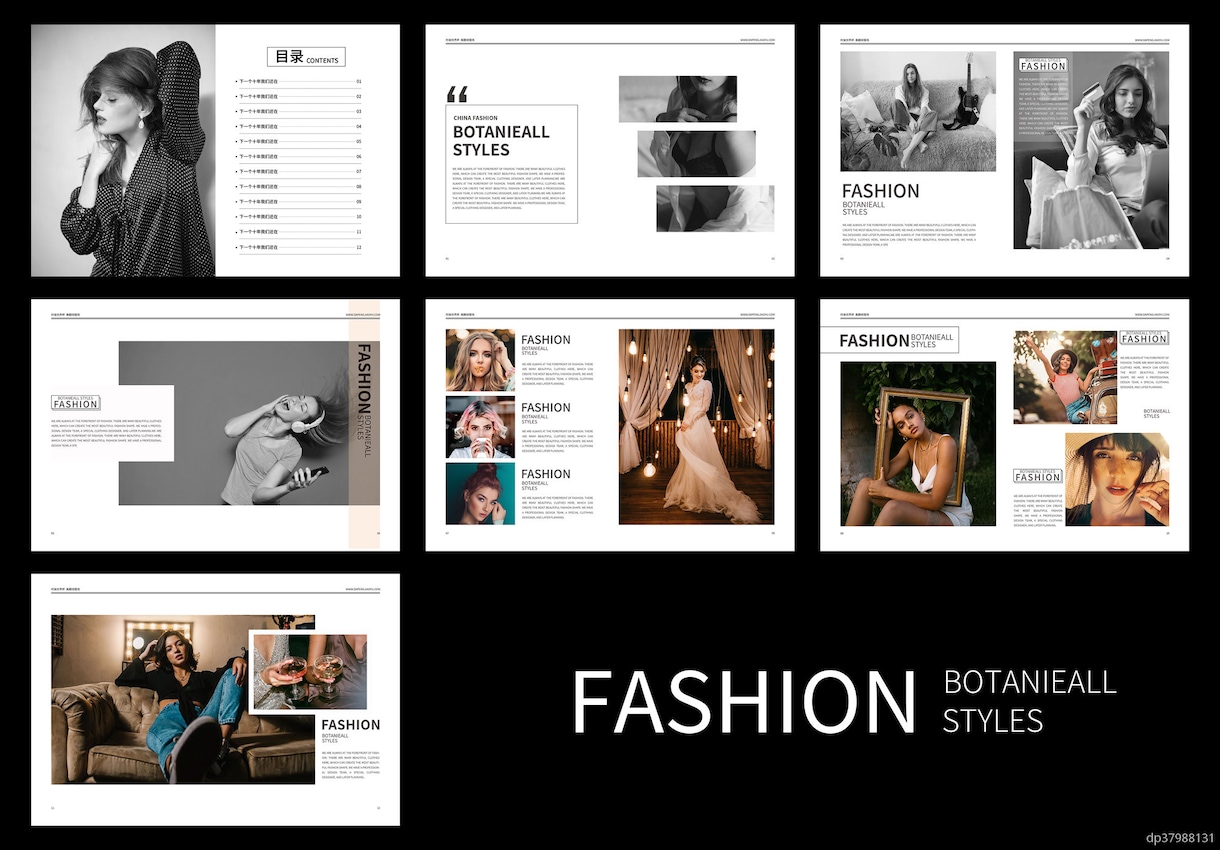Click contents entry numbered 04
The width and height of the screenshot is (1220, 850).
(x=299, y=127)
